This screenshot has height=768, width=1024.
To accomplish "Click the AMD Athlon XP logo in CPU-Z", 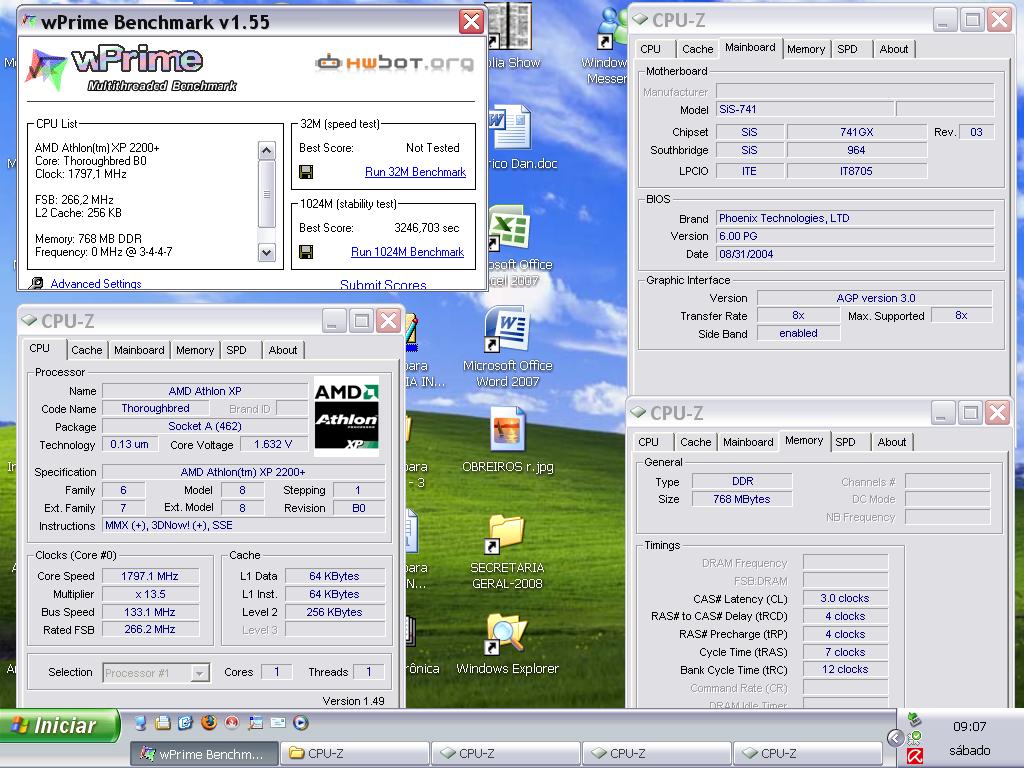I will coord(347,417).
